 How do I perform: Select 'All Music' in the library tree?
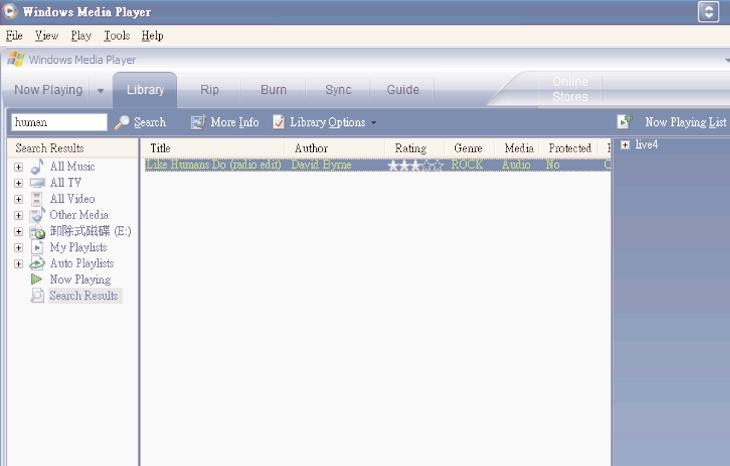coord(72,167)
